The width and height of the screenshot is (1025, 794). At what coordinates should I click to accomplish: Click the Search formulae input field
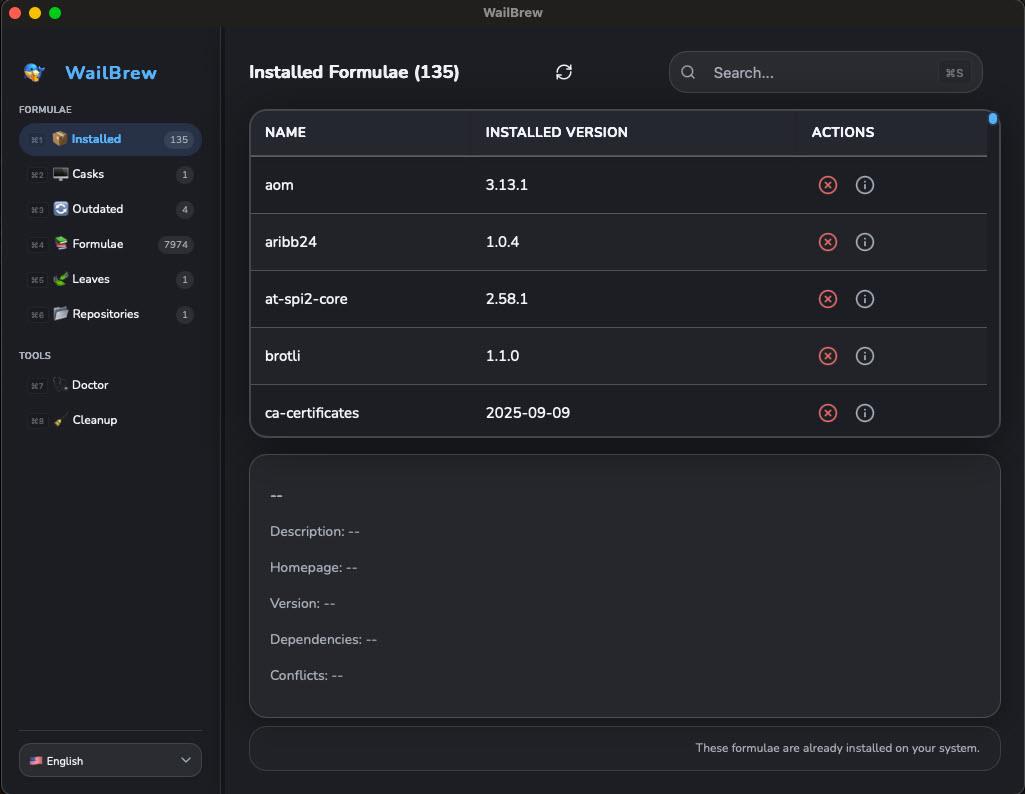pyautogui.click(x=820, y=72)
